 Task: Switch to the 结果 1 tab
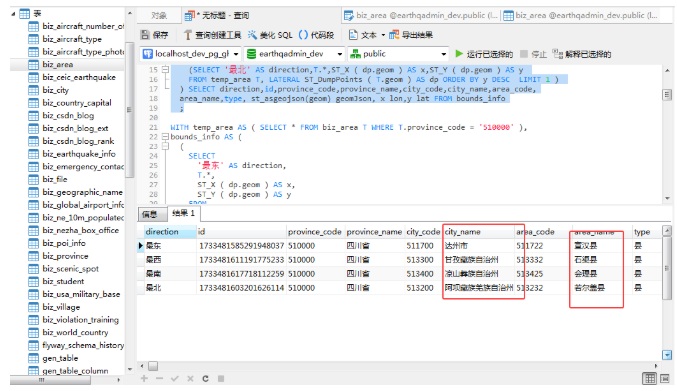(x=183, y=213)
